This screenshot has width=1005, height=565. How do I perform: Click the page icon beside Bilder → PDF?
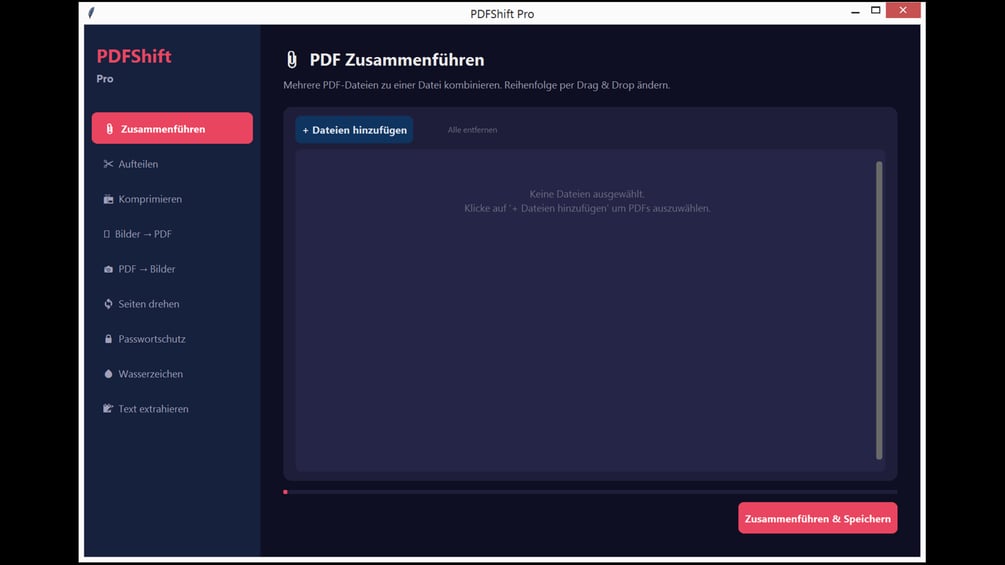coord(106,234)
